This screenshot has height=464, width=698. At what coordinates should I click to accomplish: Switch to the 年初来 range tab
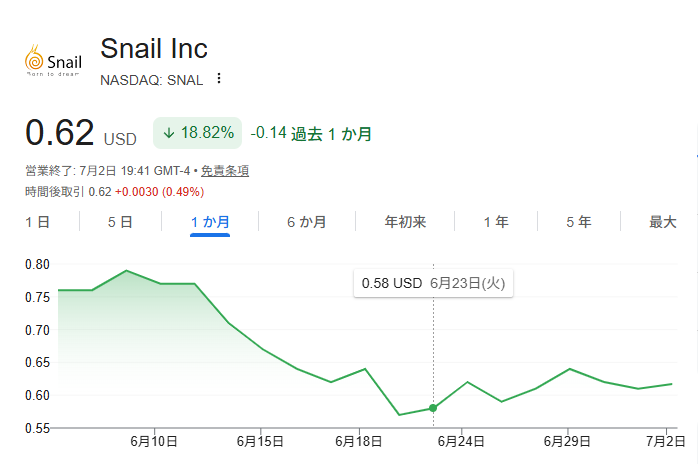[x=405, y=222]
